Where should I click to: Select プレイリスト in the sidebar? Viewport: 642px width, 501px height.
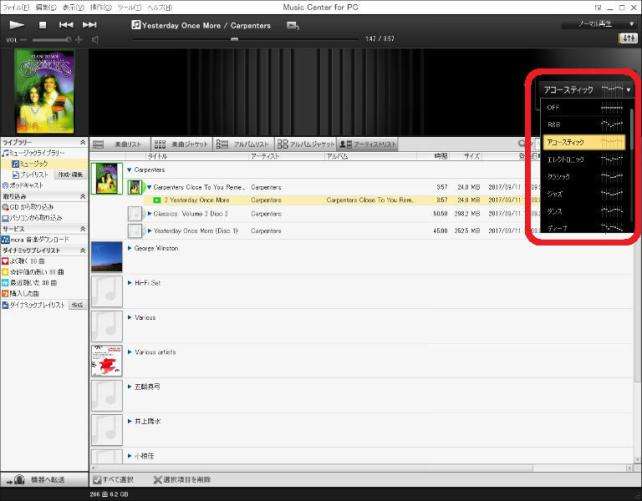pos(30,175)
